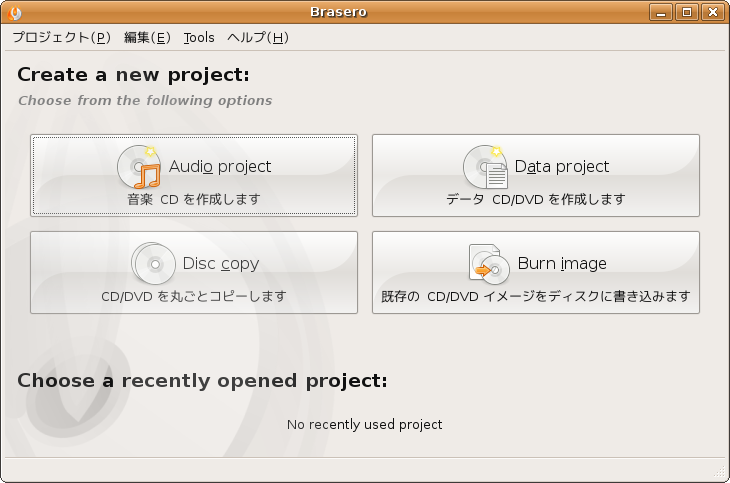Open the プロジェクト(P) menu
This screenshot has width=730, height=483.
[61, 37]
